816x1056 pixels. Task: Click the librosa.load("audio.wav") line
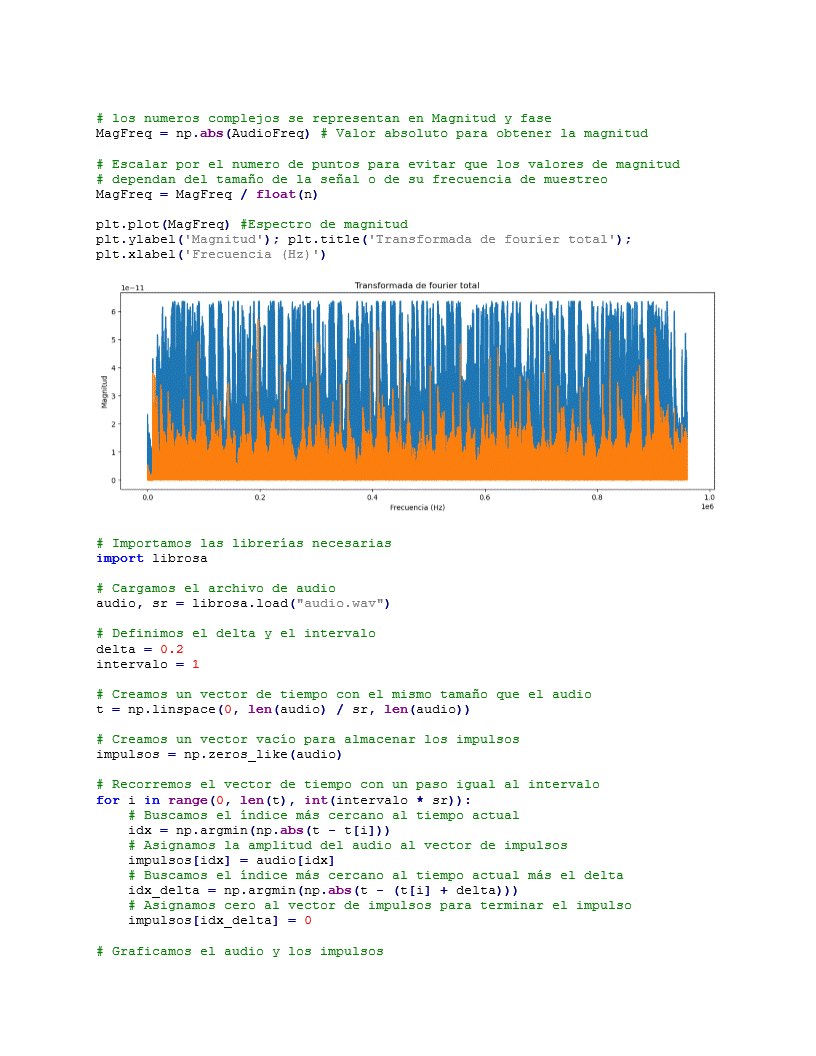(x=242, y=603)
